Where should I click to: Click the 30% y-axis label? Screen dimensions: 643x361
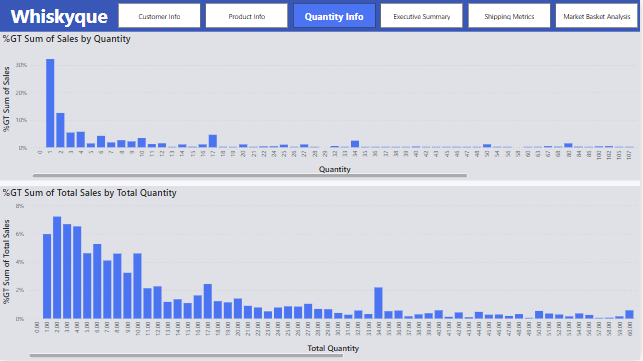tap(21, 65)
